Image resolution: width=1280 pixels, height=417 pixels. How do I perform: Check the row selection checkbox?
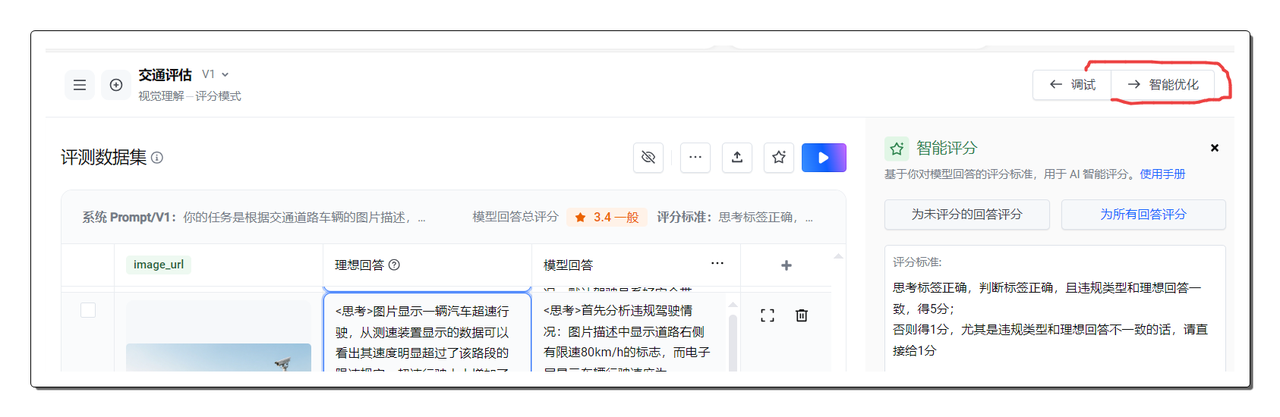pyautogui.click(x=88, y=310)
